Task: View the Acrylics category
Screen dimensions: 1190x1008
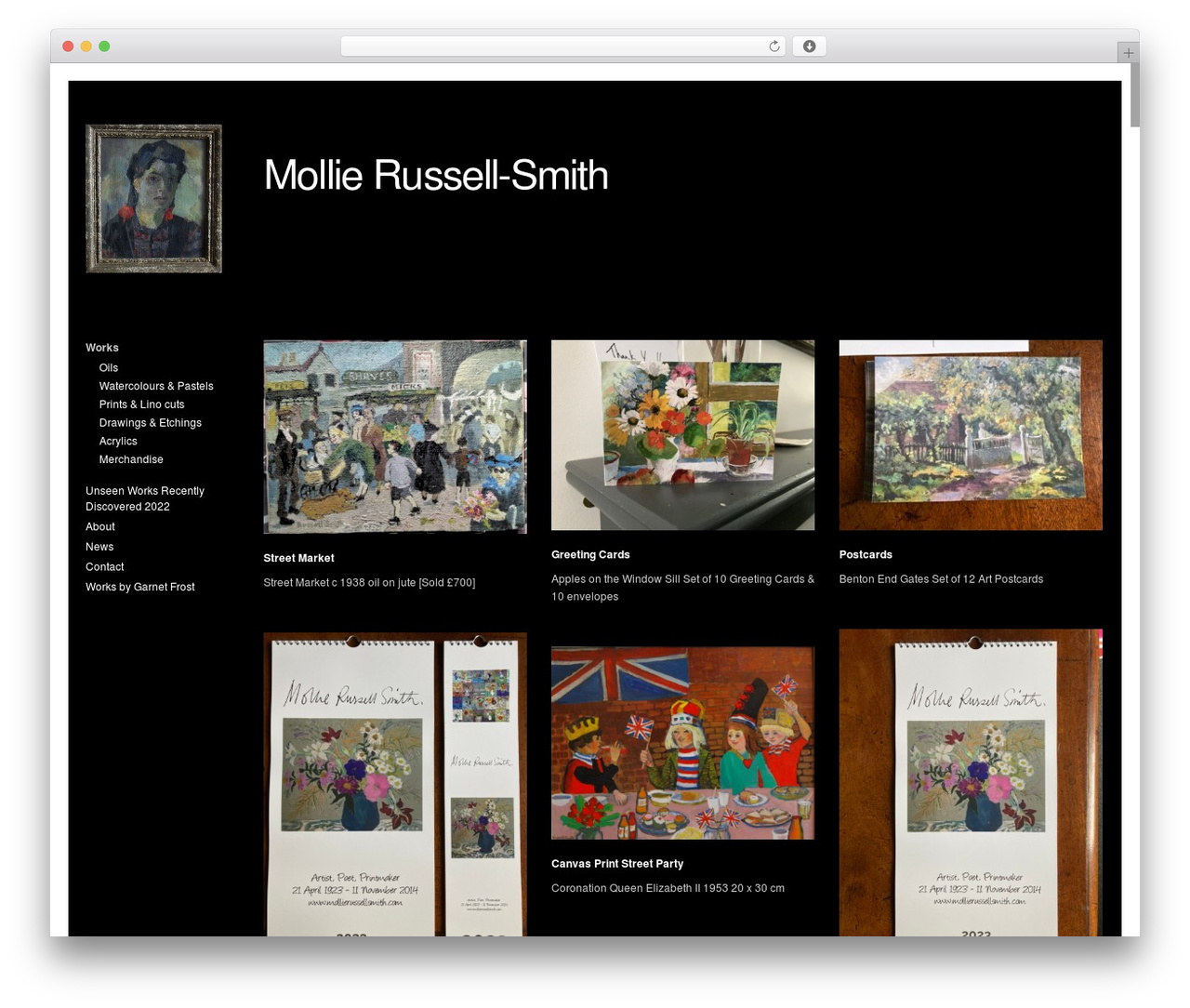Action: [x=118, y=442]
